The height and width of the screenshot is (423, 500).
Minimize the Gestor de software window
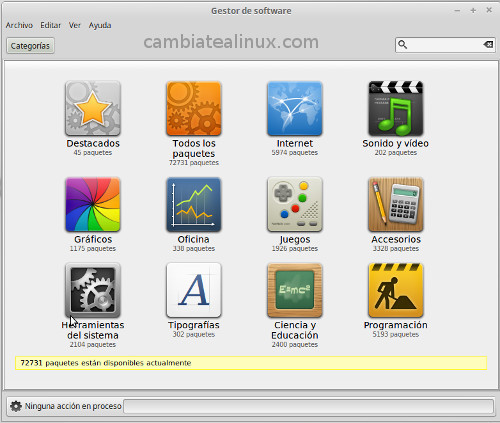(x=457, y=11)
